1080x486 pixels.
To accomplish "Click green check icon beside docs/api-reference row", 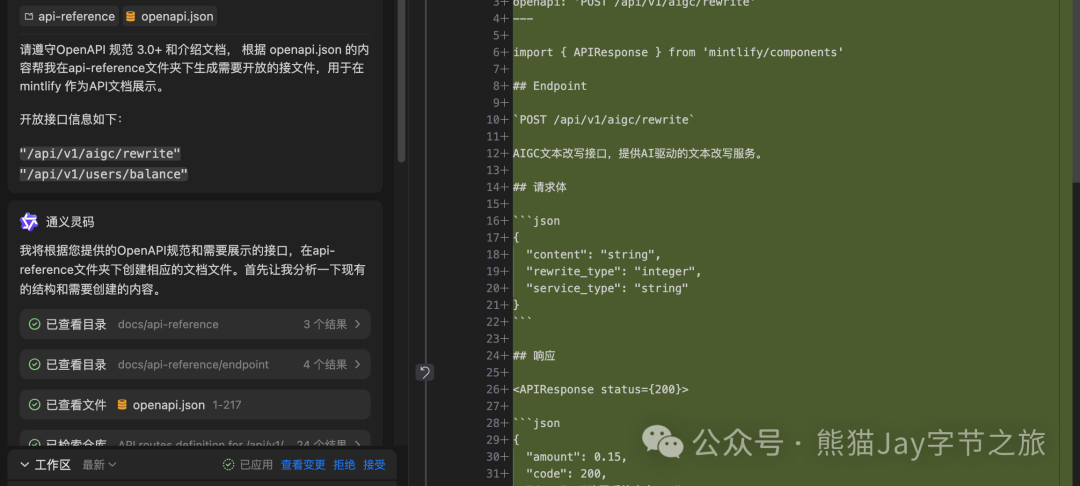I will [34, 324].
